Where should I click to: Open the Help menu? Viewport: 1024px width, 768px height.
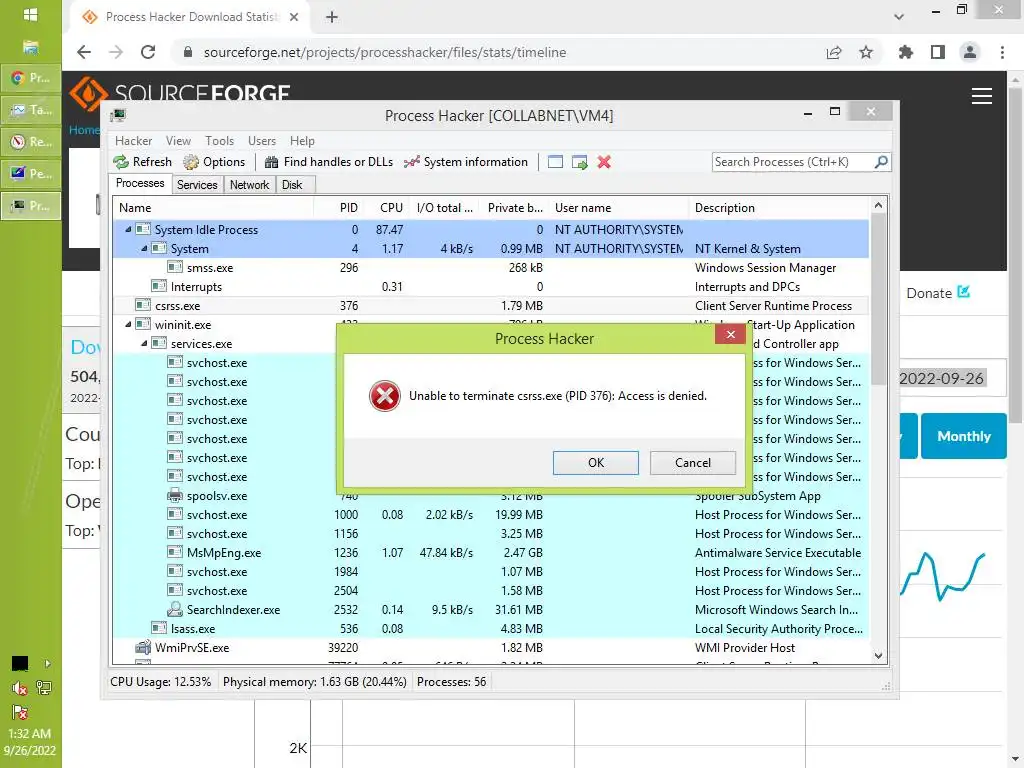pyautogui.click(x=302, y=140)
